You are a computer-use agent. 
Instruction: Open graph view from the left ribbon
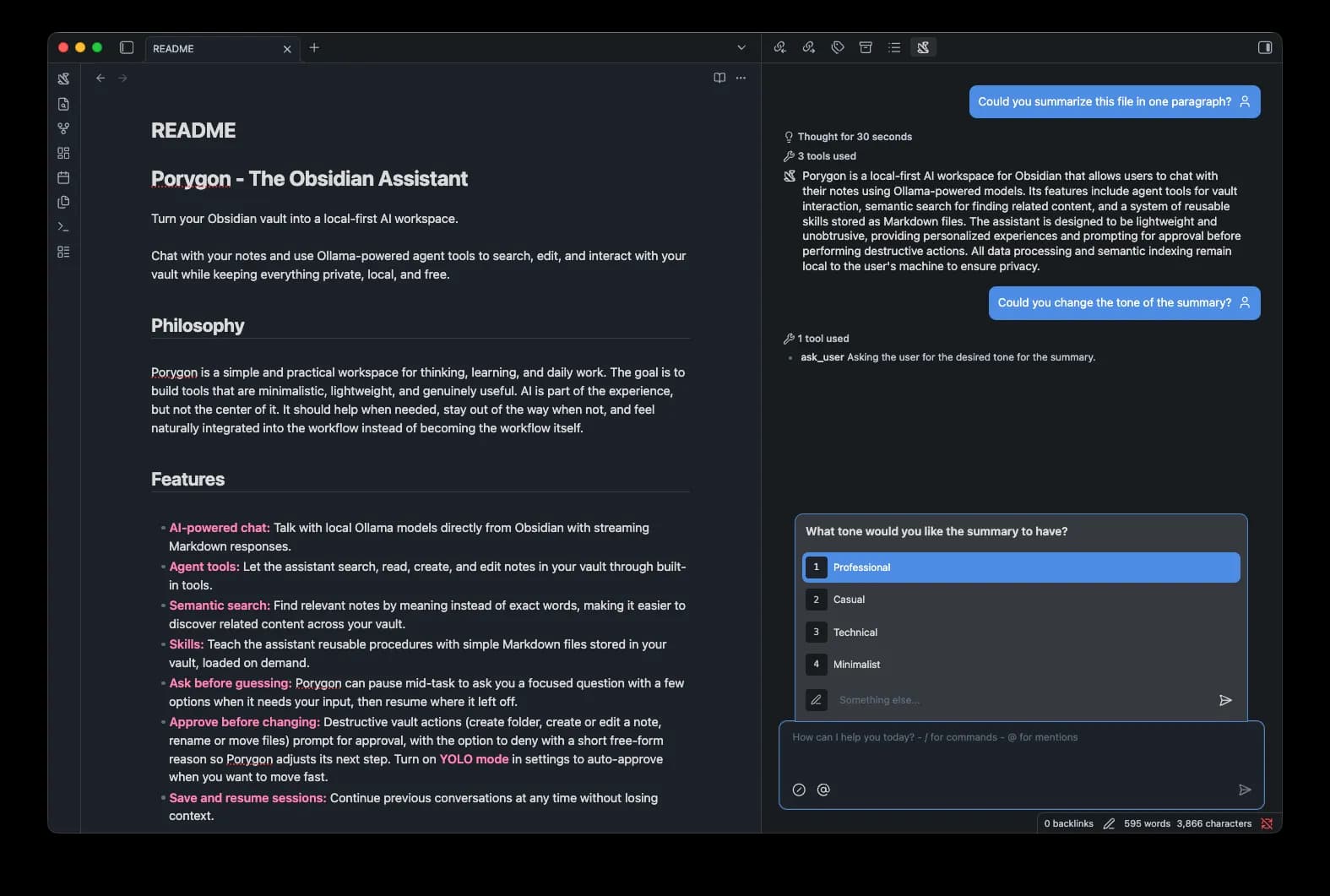click(x=63, y=128)
